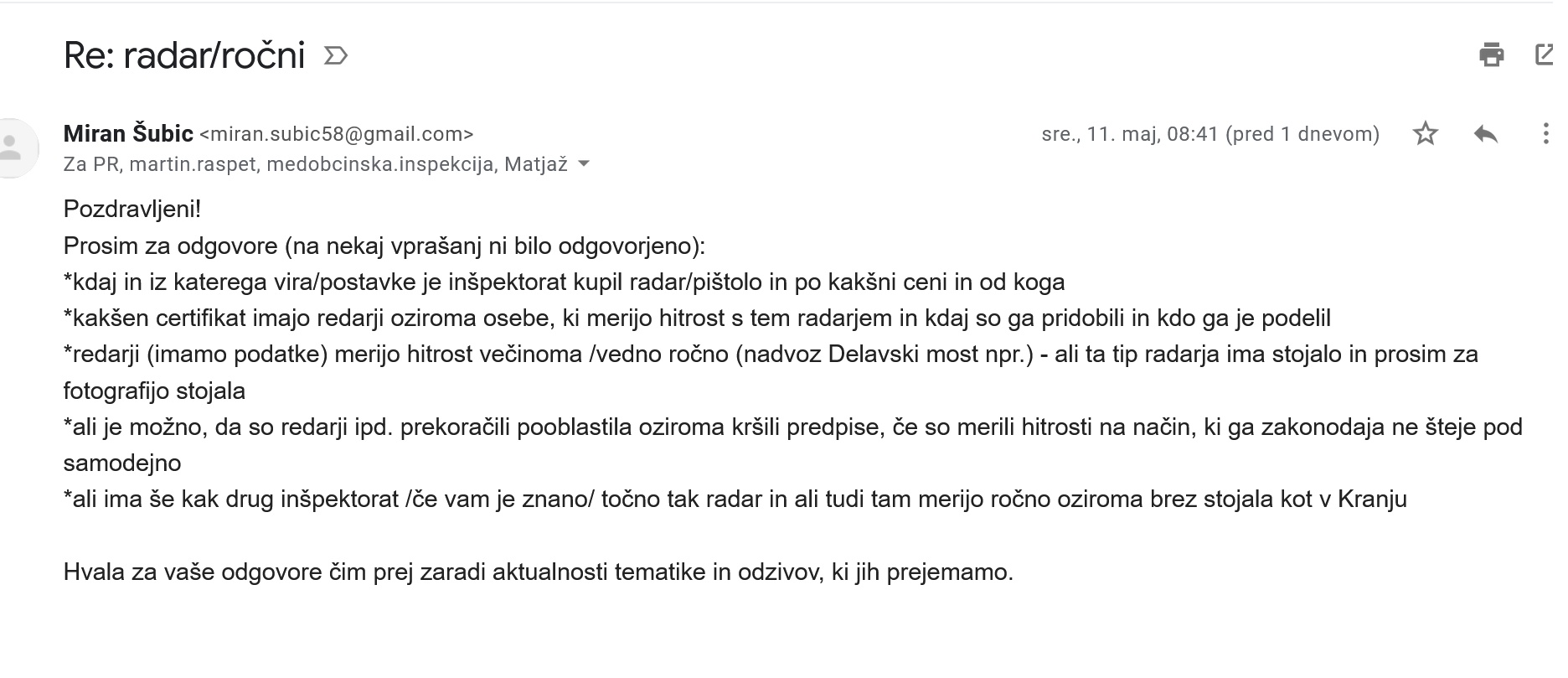Viewport: 1568px width, 678px height.
Task: Click the miran.subic58@gmail.com address
Action: coord(337,134)
